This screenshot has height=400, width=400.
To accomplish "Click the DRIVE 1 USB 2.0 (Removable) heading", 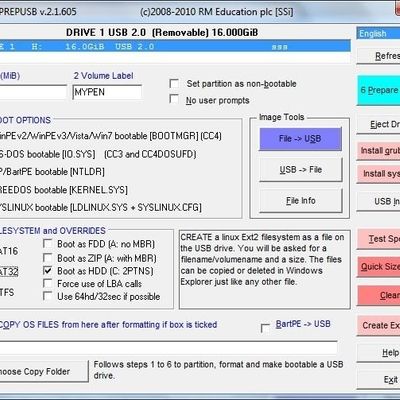I will point(162,32).
